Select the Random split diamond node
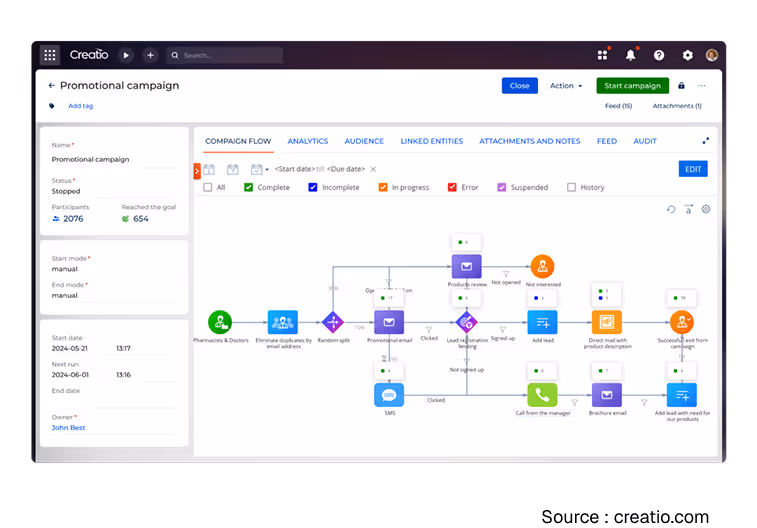The image size is (757, 528). click(x=333, y=322)
